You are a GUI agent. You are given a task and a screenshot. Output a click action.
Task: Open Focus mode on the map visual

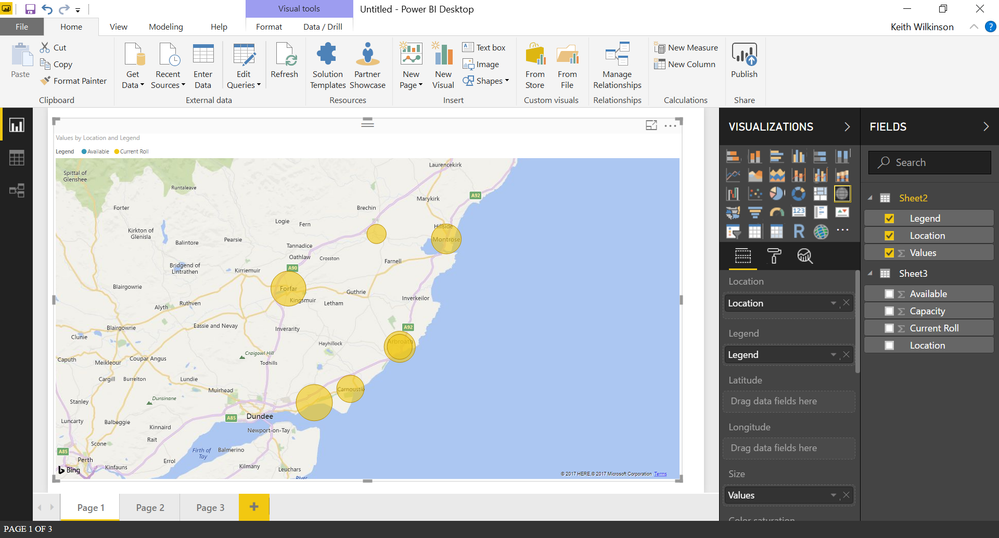coord(651,126)
